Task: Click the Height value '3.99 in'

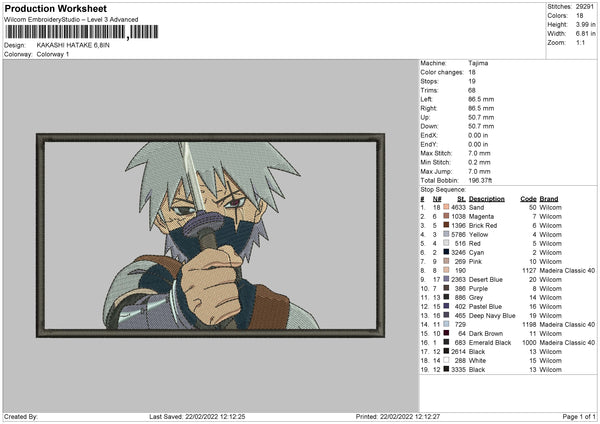Action: (x=585, y=24)
